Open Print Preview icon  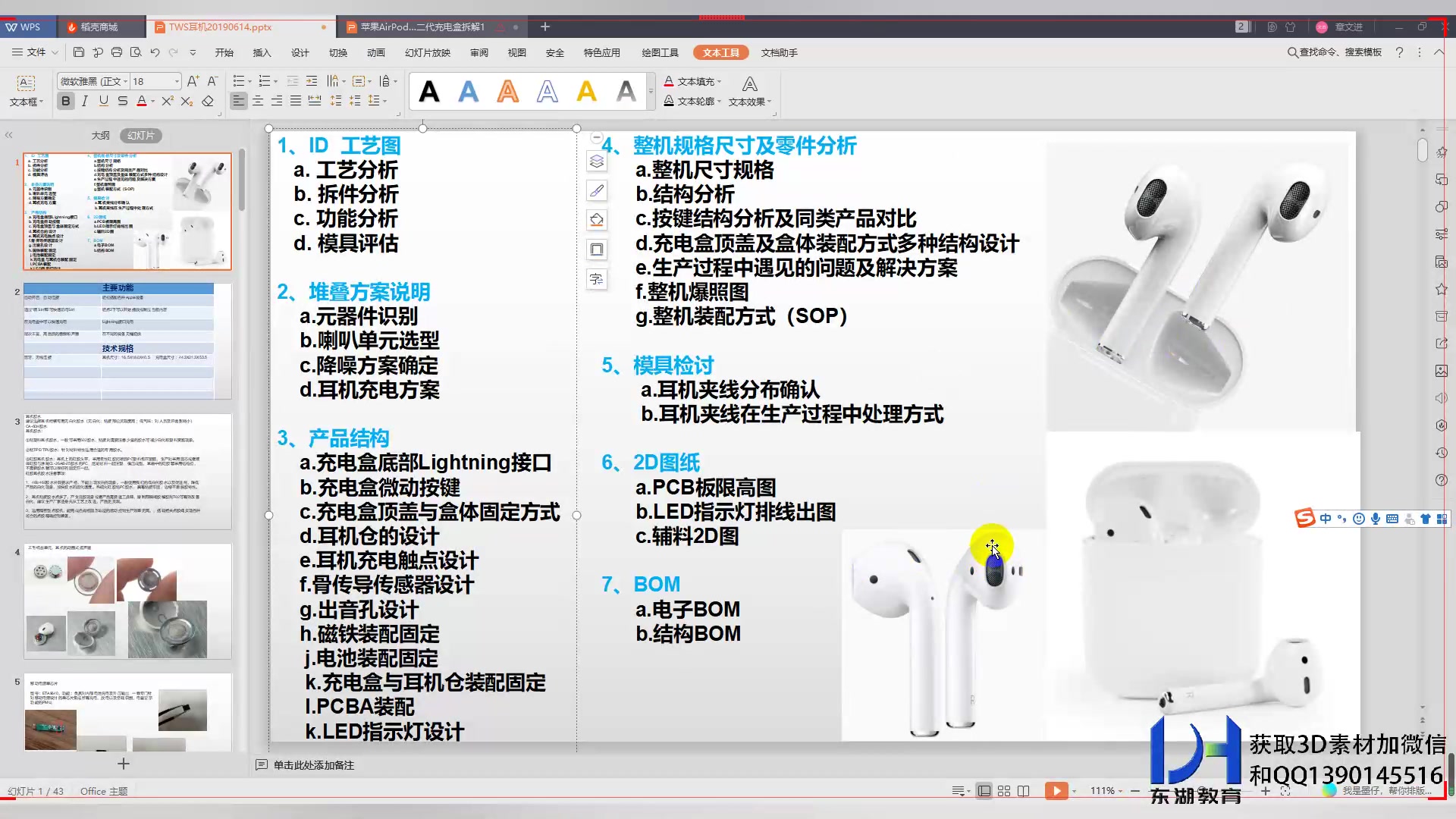click(x=136, y=52)
